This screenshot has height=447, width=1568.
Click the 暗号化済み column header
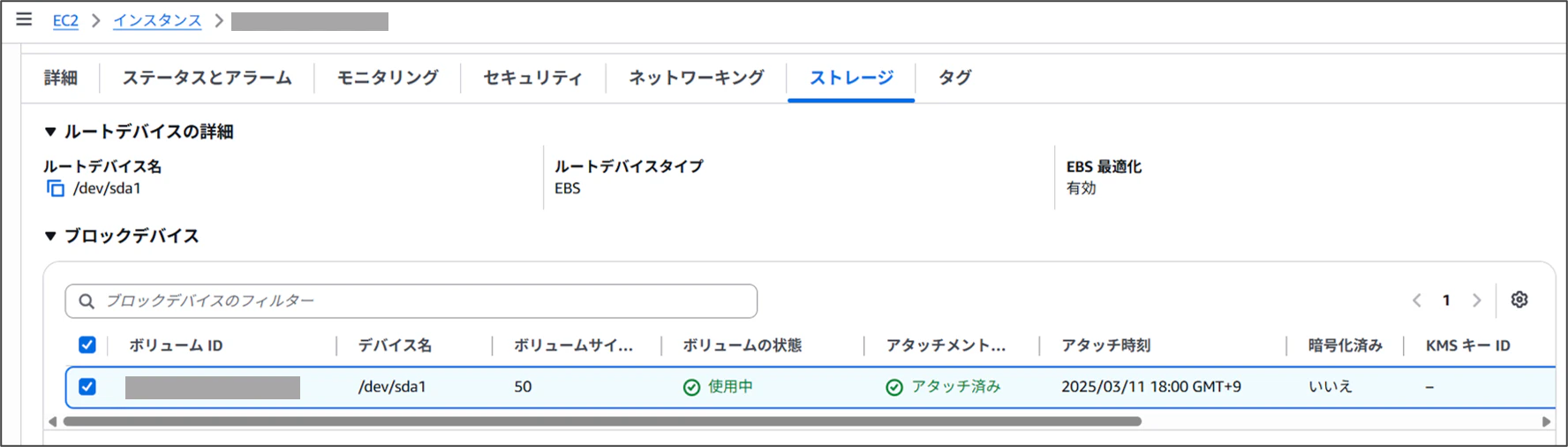[x=1345, y=345]
